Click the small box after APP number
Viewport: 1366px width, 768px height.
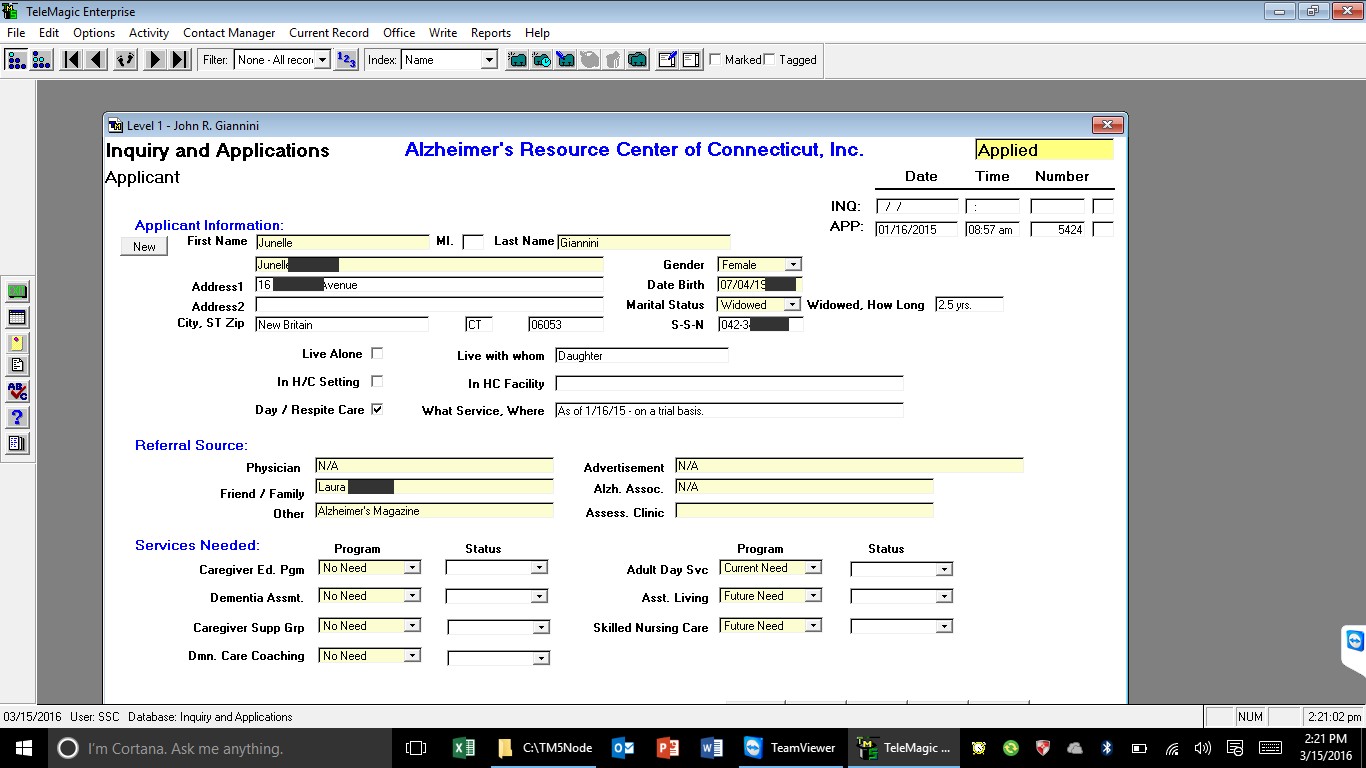(1103, 229)
